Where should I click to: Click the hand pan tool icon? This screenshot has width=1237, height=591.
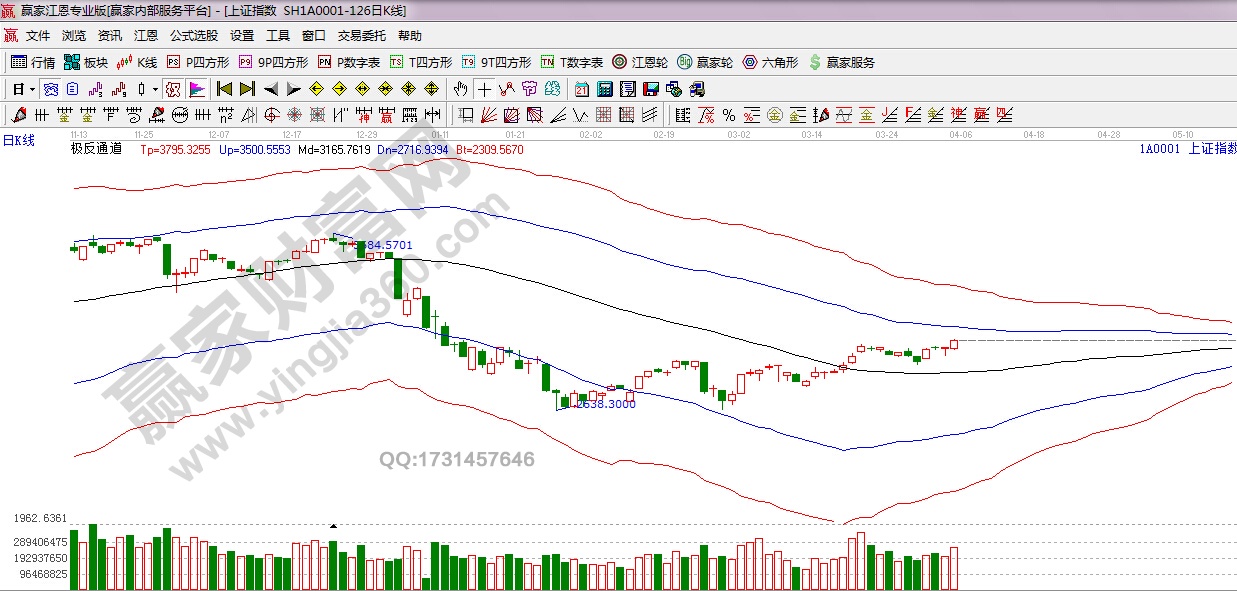(460, 89)
